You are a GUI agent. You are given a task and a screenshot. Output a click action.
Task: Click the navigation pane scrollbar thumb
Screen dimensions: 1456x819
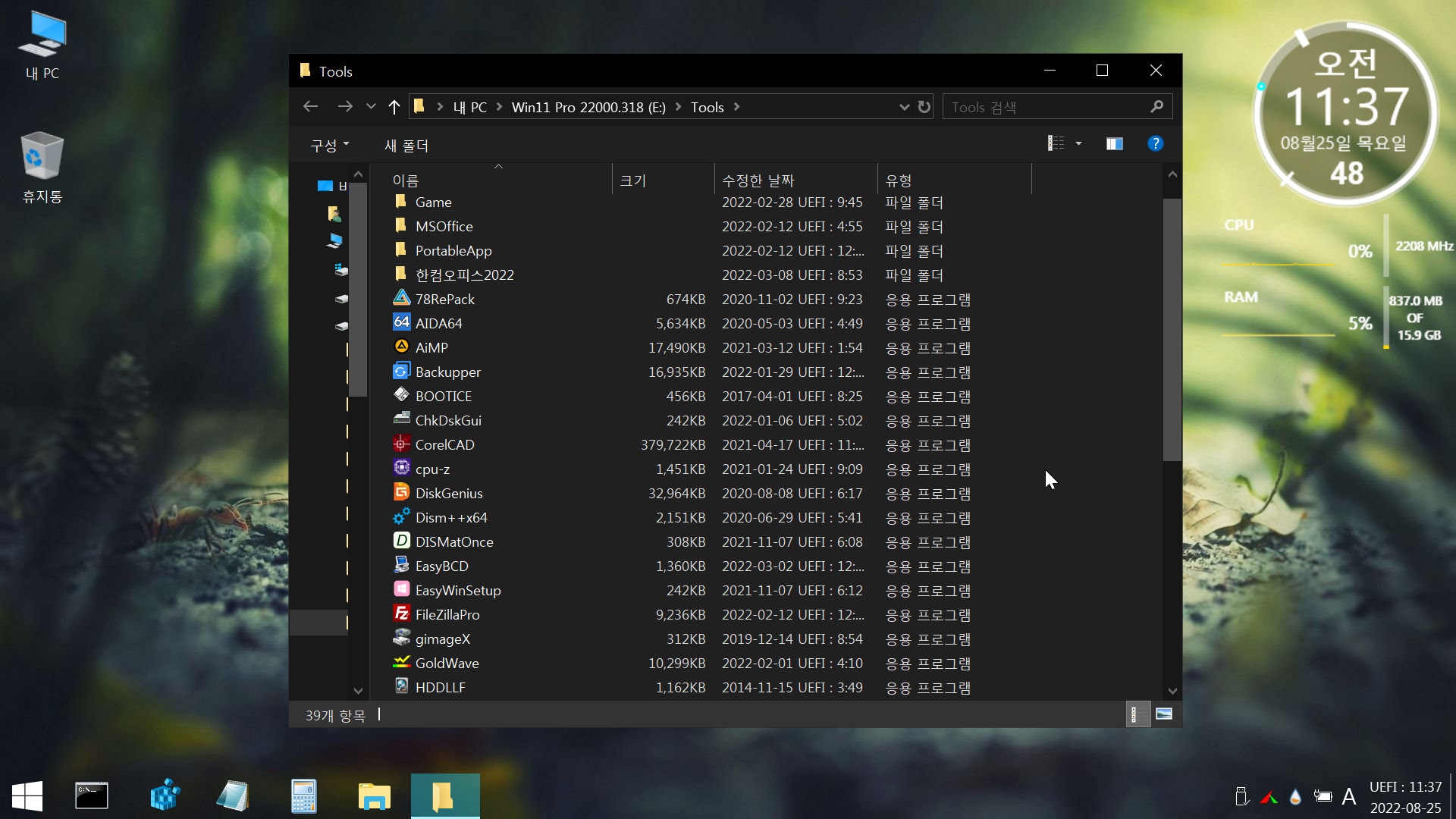(359, 288)
